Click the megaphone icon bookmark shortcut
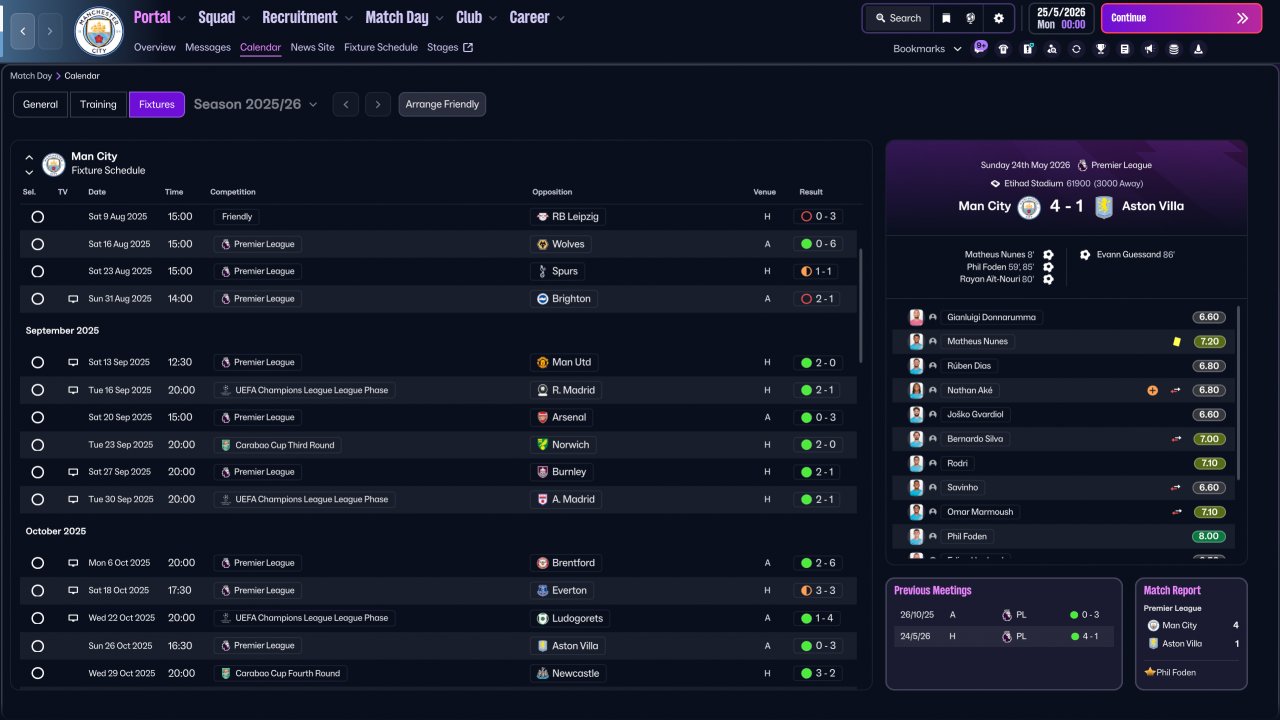 [1149, 49]
